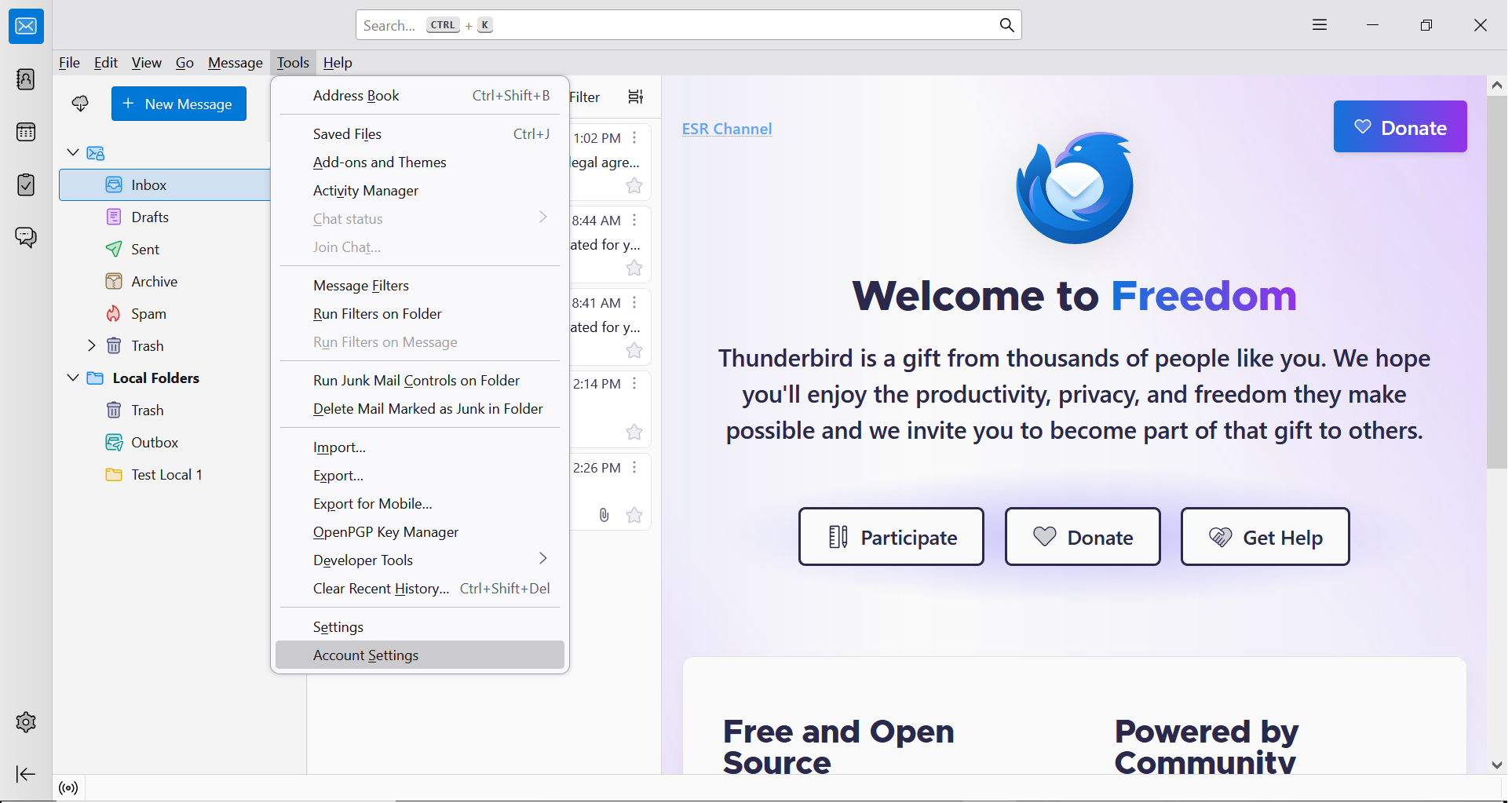The image size is (1512, 803).
Task: Open more options for 1:02 PM message
Action: pos(634,138)
